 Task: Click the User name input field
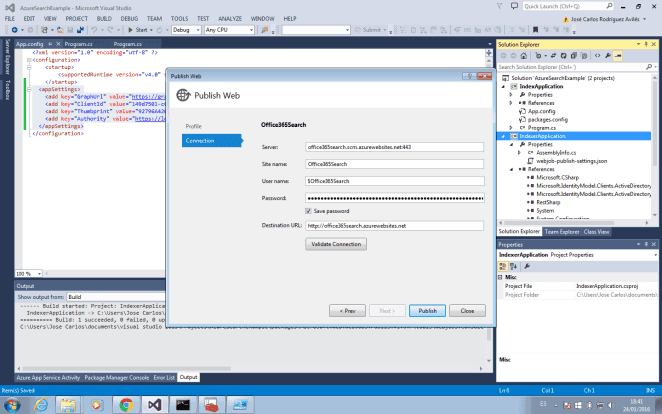tap(394, 181)
